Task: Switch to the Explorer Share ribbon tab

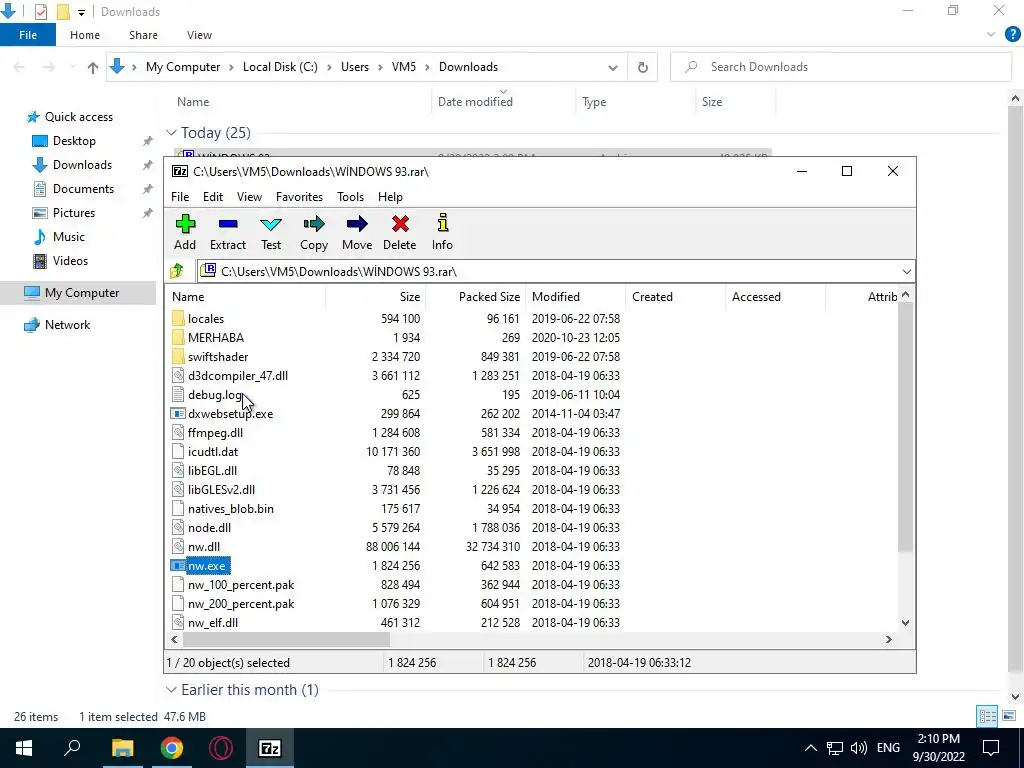Action: [143, 35]
